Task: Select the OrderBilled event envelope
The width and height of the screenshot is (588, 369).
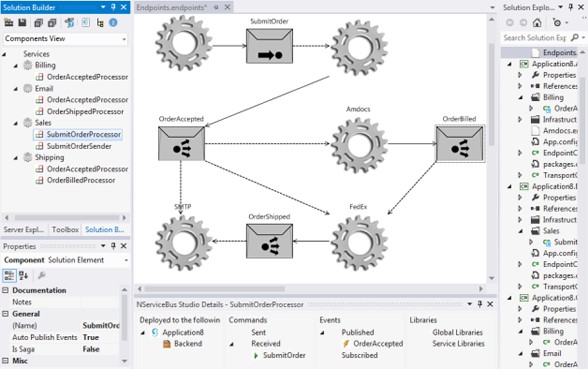Action: 459,143
